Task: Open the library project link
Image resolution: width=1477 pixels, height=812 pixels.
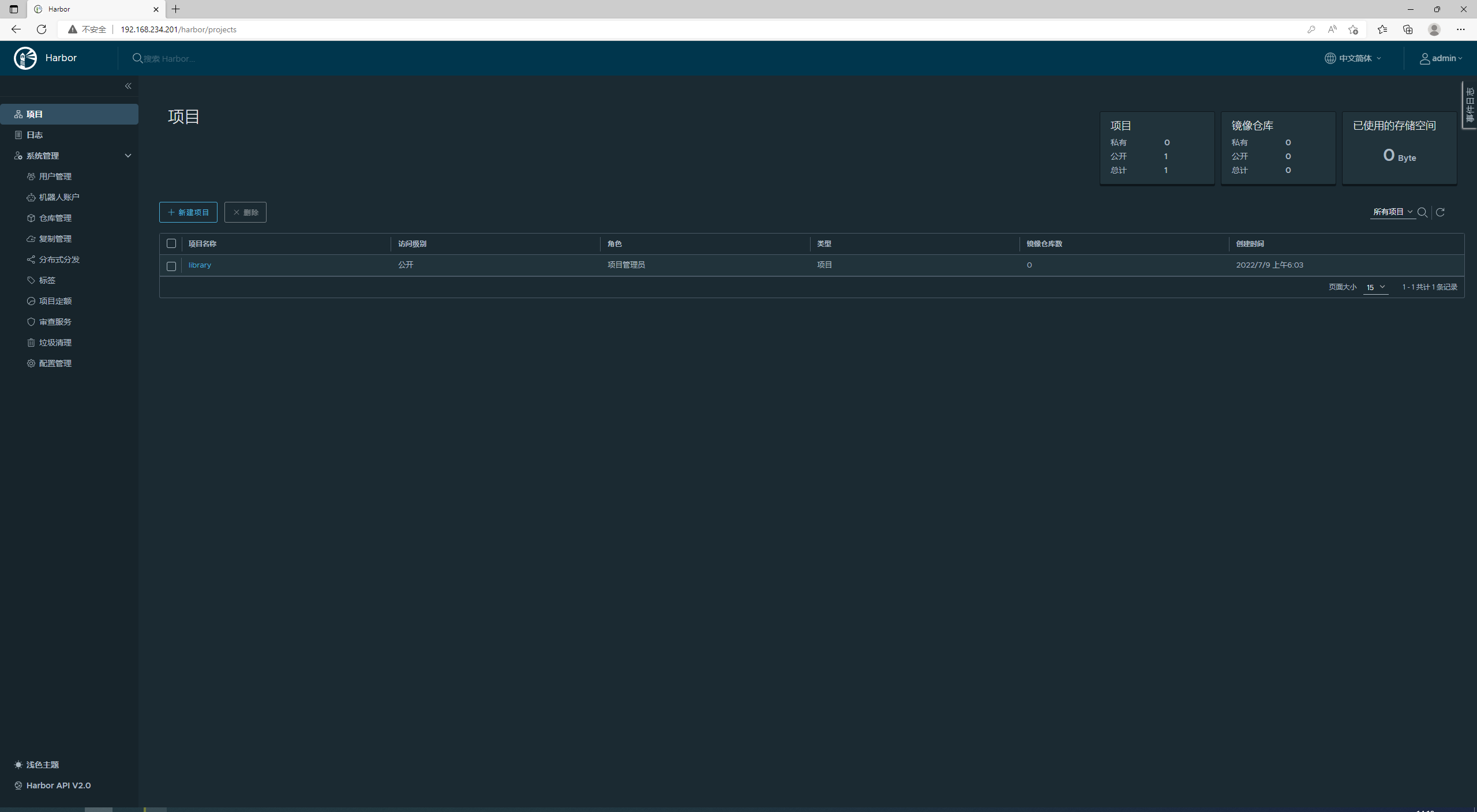Action: pyautogui.click(x=200, y=265)
